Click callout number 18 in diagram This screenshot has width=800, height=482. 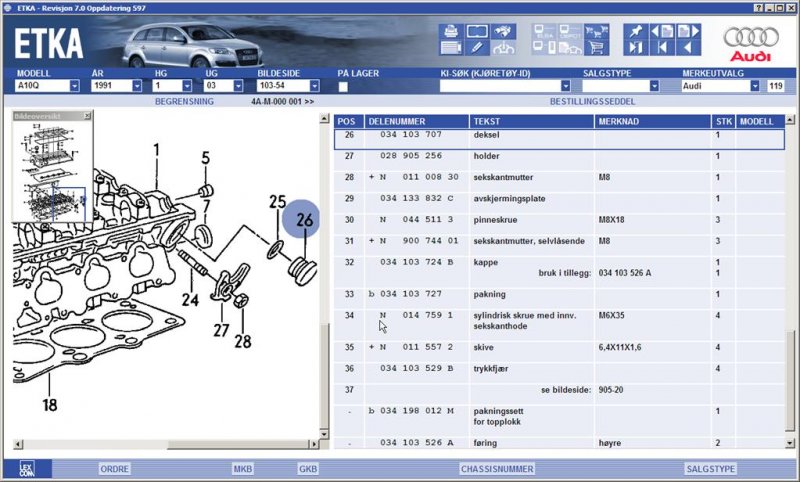coord(49,405)
